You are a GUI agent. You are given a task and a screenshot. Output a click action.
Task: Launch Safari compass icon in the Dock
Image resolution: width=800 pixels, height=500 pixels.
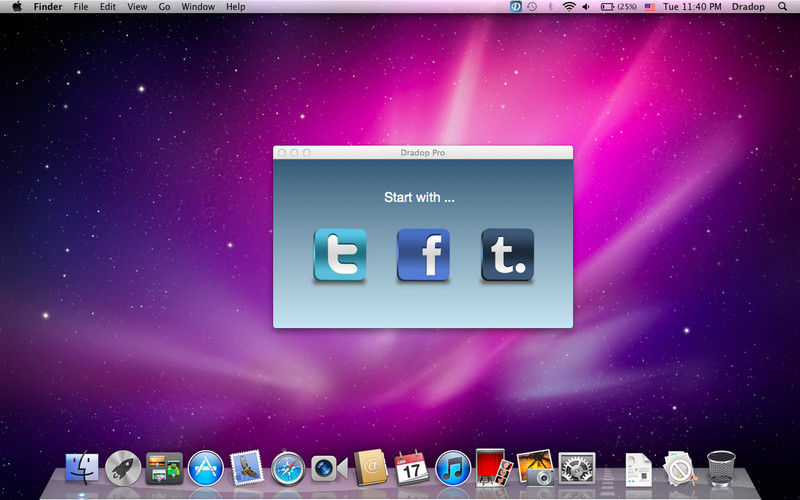288,468
